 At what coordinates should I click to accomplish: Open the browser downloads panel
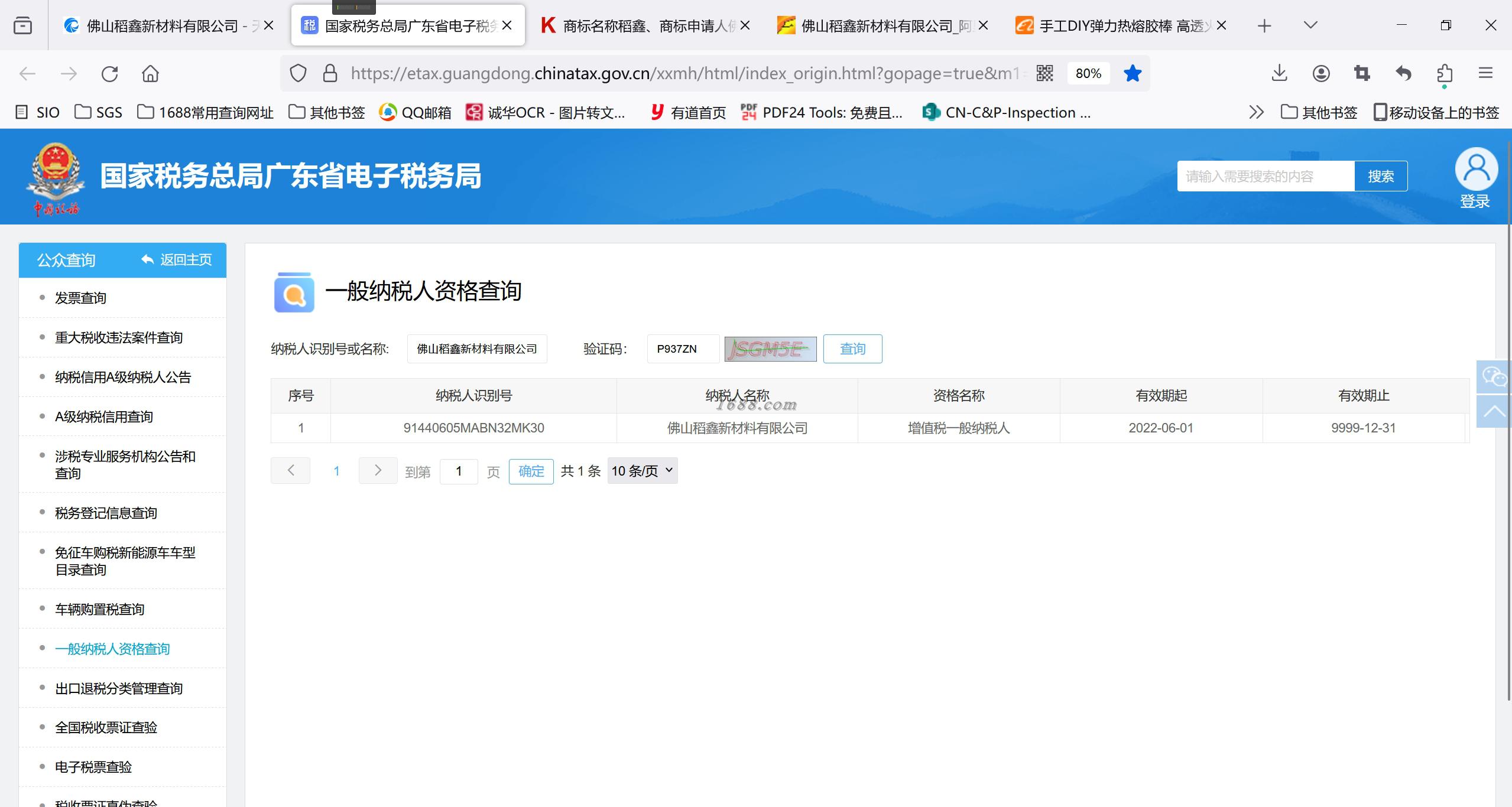tap(1279, 73)
